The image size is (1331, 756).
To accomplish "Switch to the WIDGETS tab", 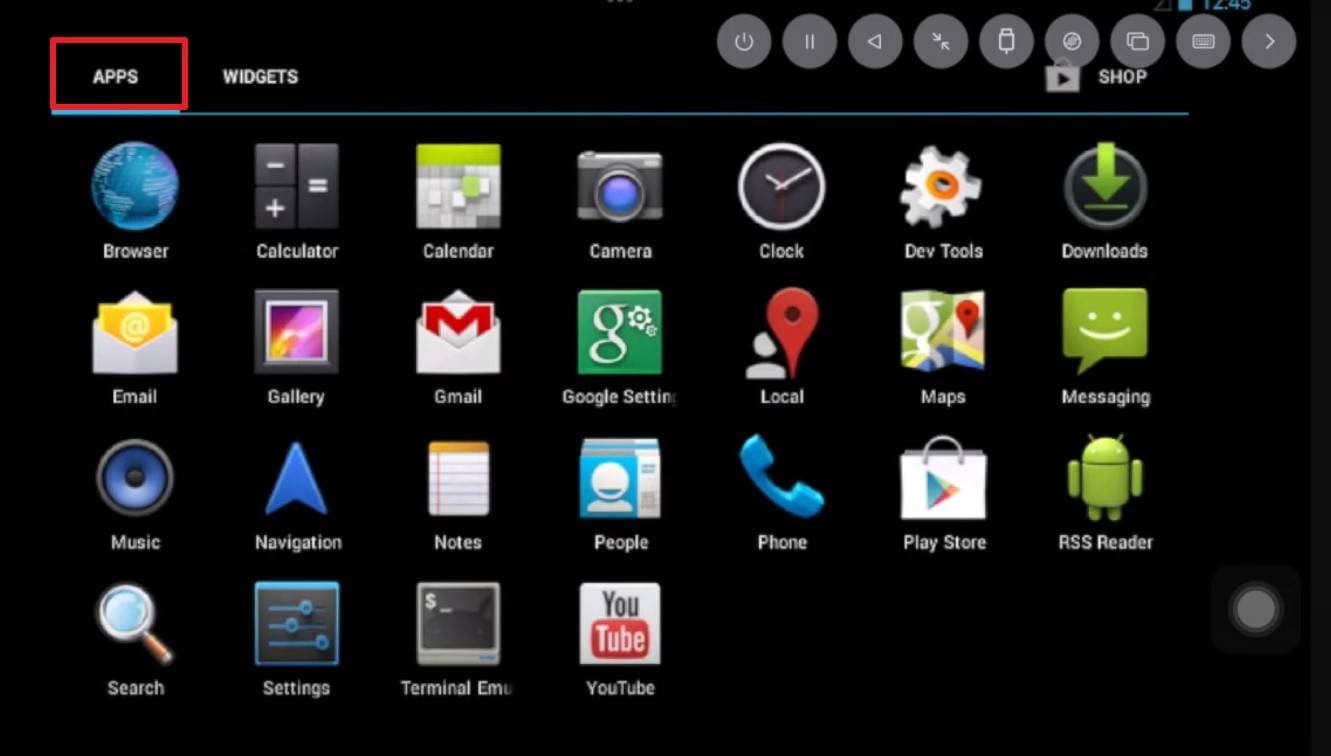I will click(x=260, y=77).
